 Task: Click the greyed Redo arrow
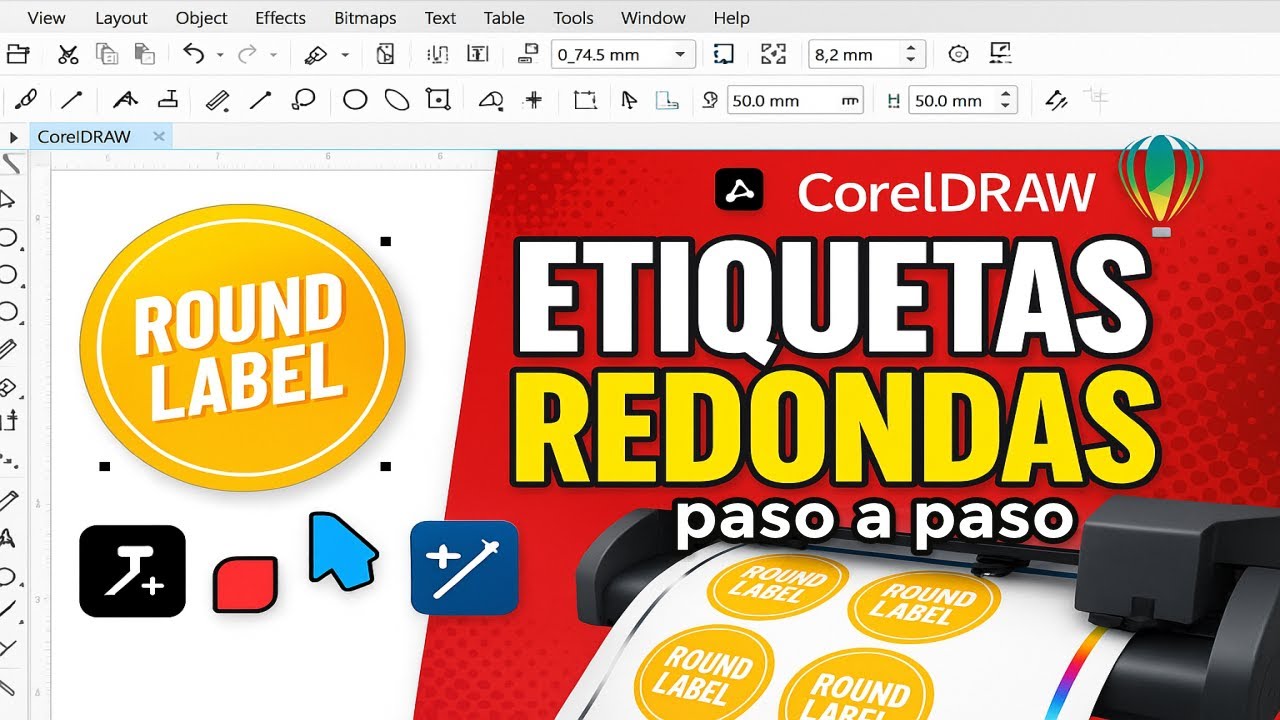[x=247, y=54]
